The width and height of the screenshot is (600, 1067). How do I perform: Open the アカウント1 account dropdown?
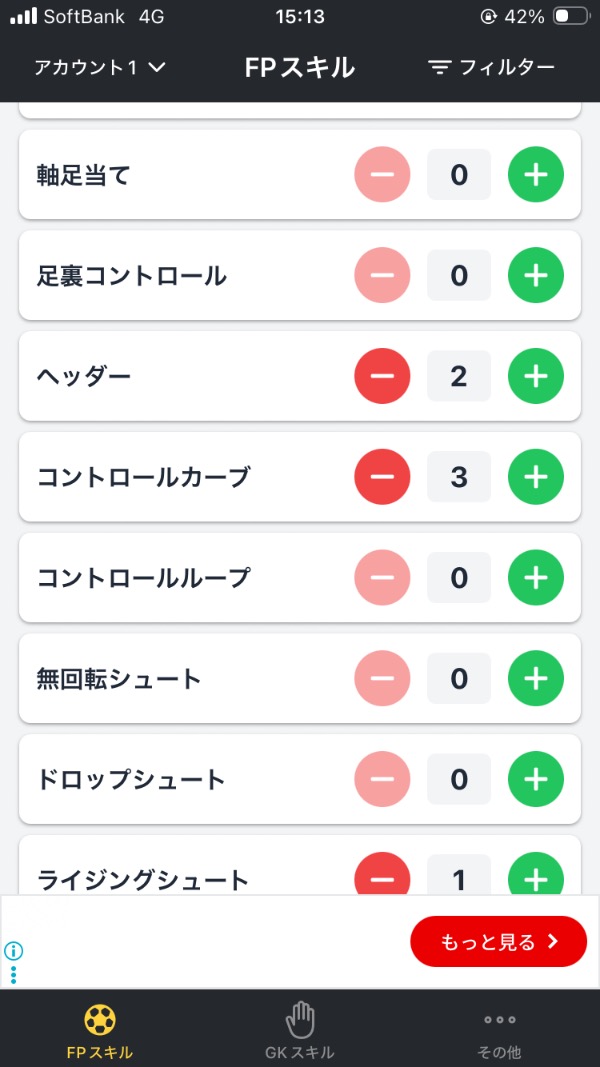point(100,68)
